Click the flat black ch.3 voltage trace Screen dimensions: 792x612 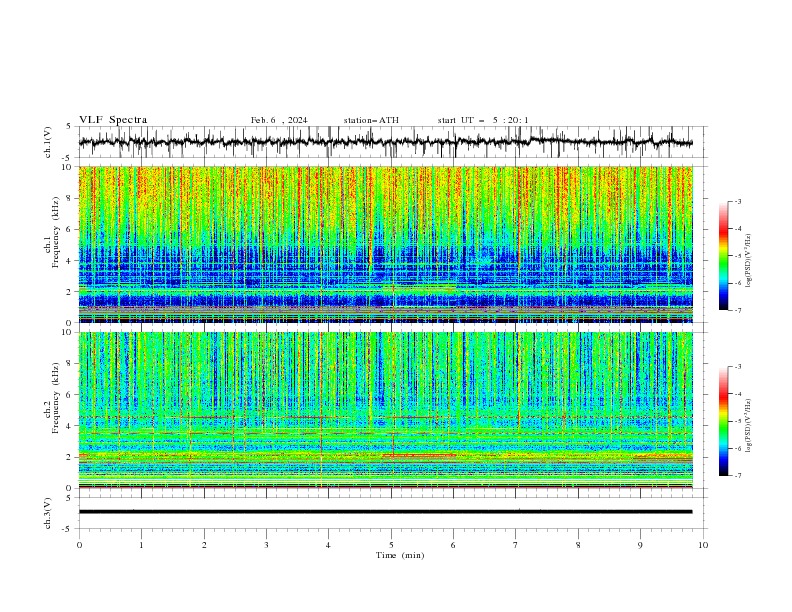tap(386, 512)
